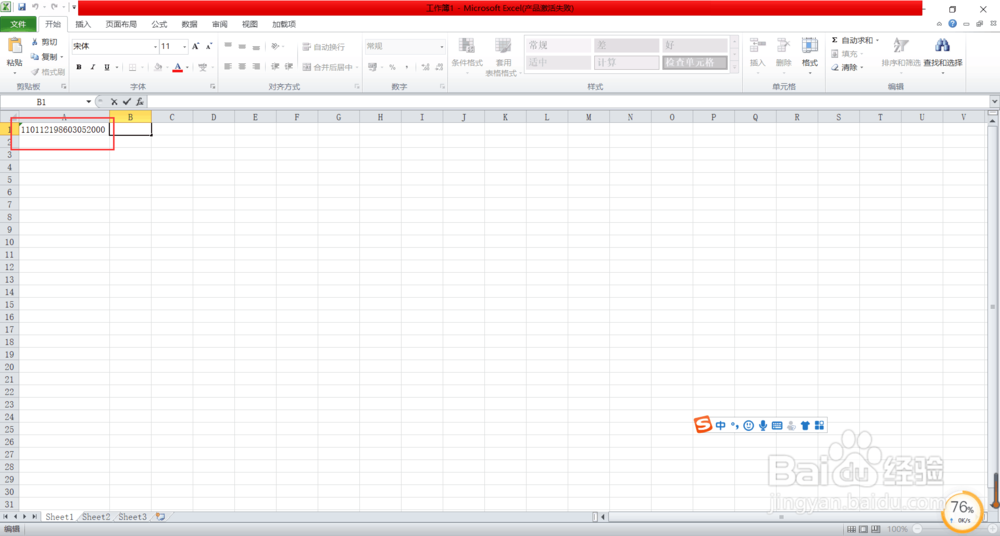The width and height of the screenshot is (1000, 536).
Task: Click the comma style button
Action: [406, 67]
